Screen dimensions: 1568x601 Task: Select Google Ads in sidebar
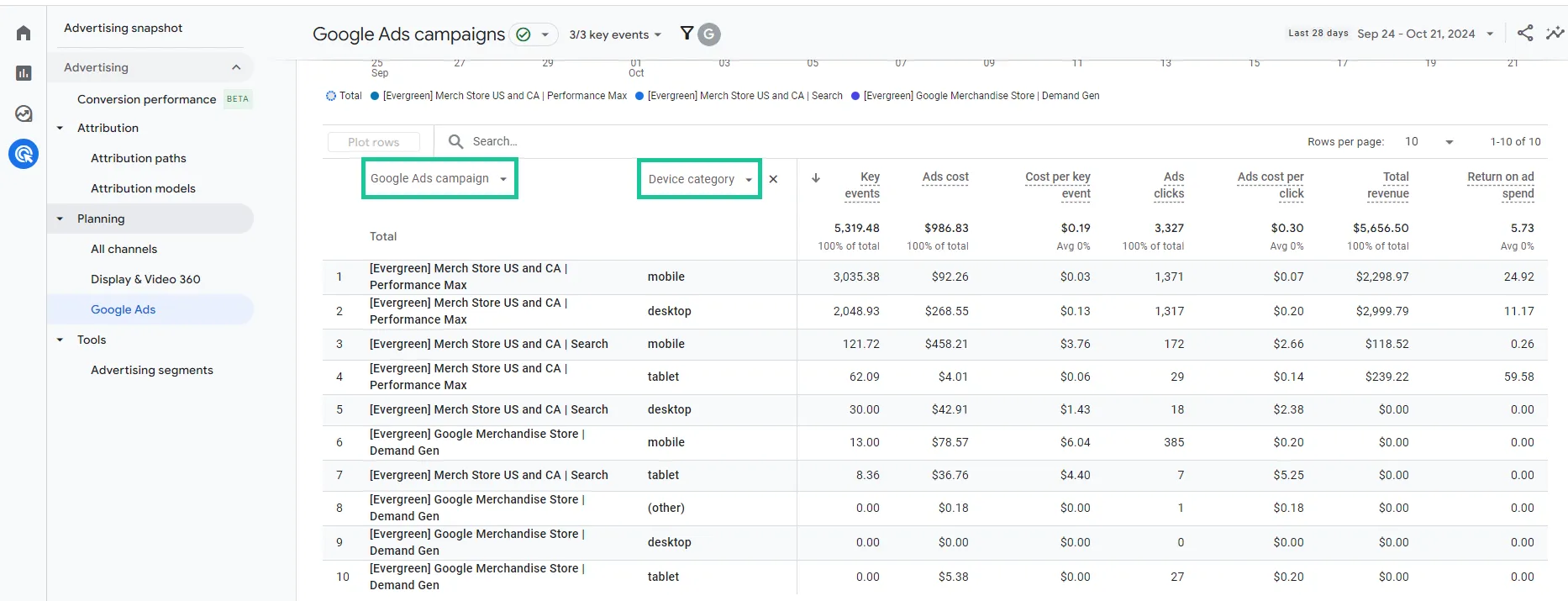[123, 309]
